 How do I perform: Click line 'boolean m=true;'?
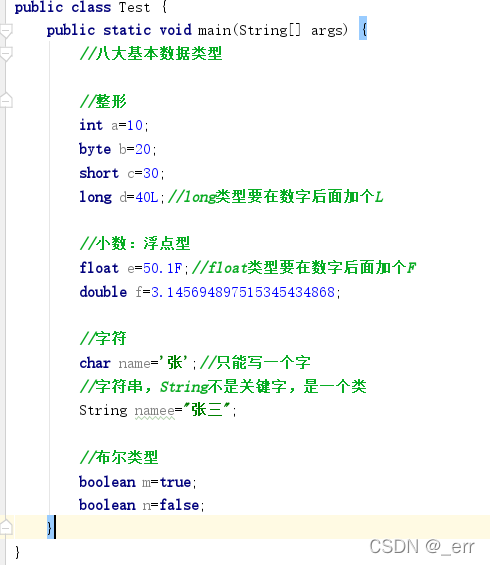point(138,482)
